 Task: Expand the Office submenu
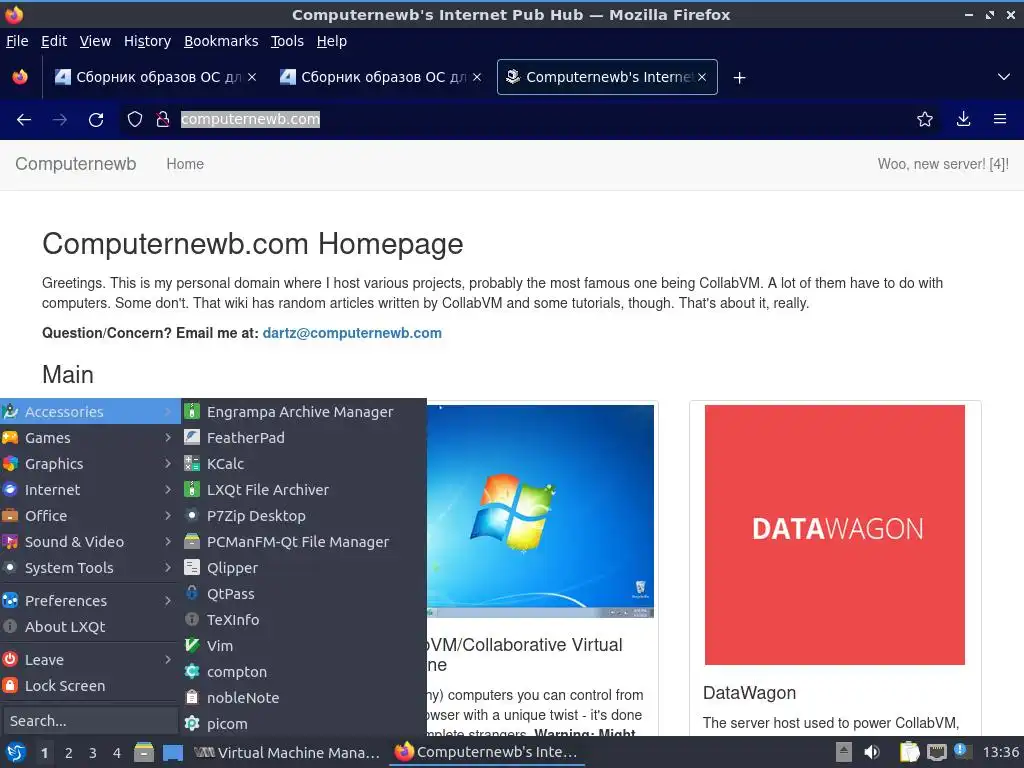click(x=90, y=516)
